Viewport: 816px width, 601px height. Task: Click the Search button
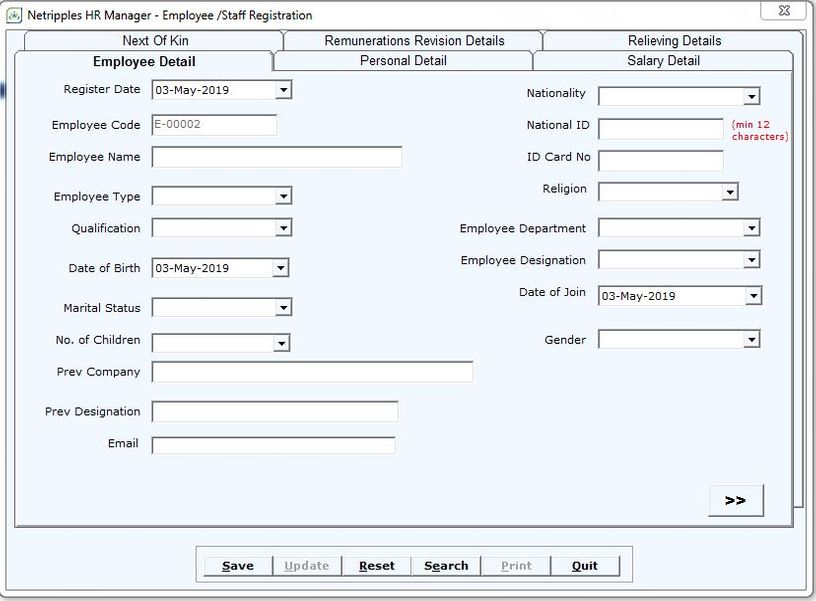[x=446, y=566]
